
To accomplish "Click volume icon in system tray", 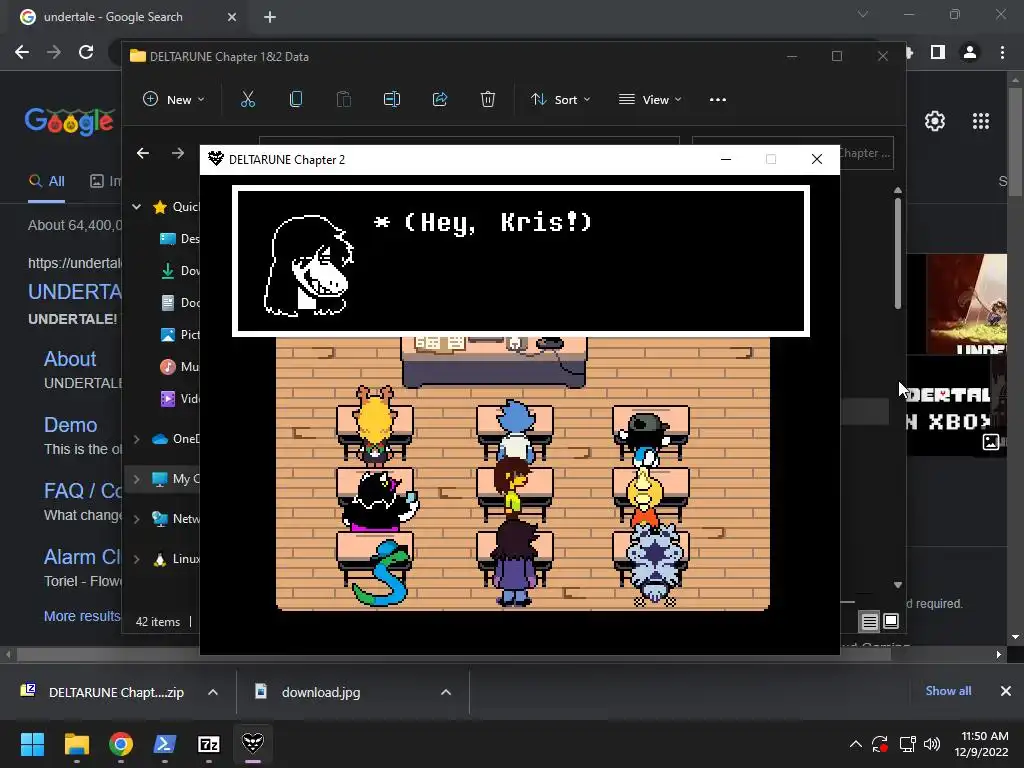I will coord(932,744).
